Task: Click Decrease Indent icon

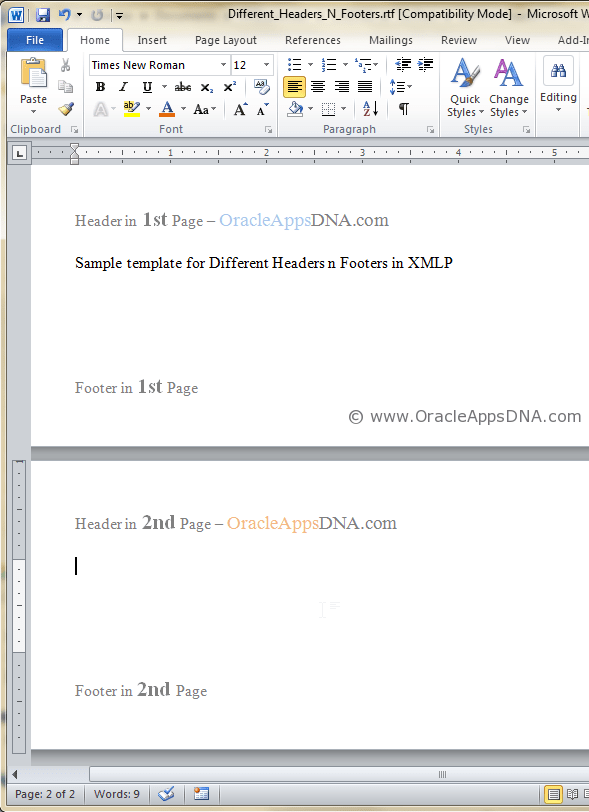Action: pyautogui.click(x=403, y=65)
